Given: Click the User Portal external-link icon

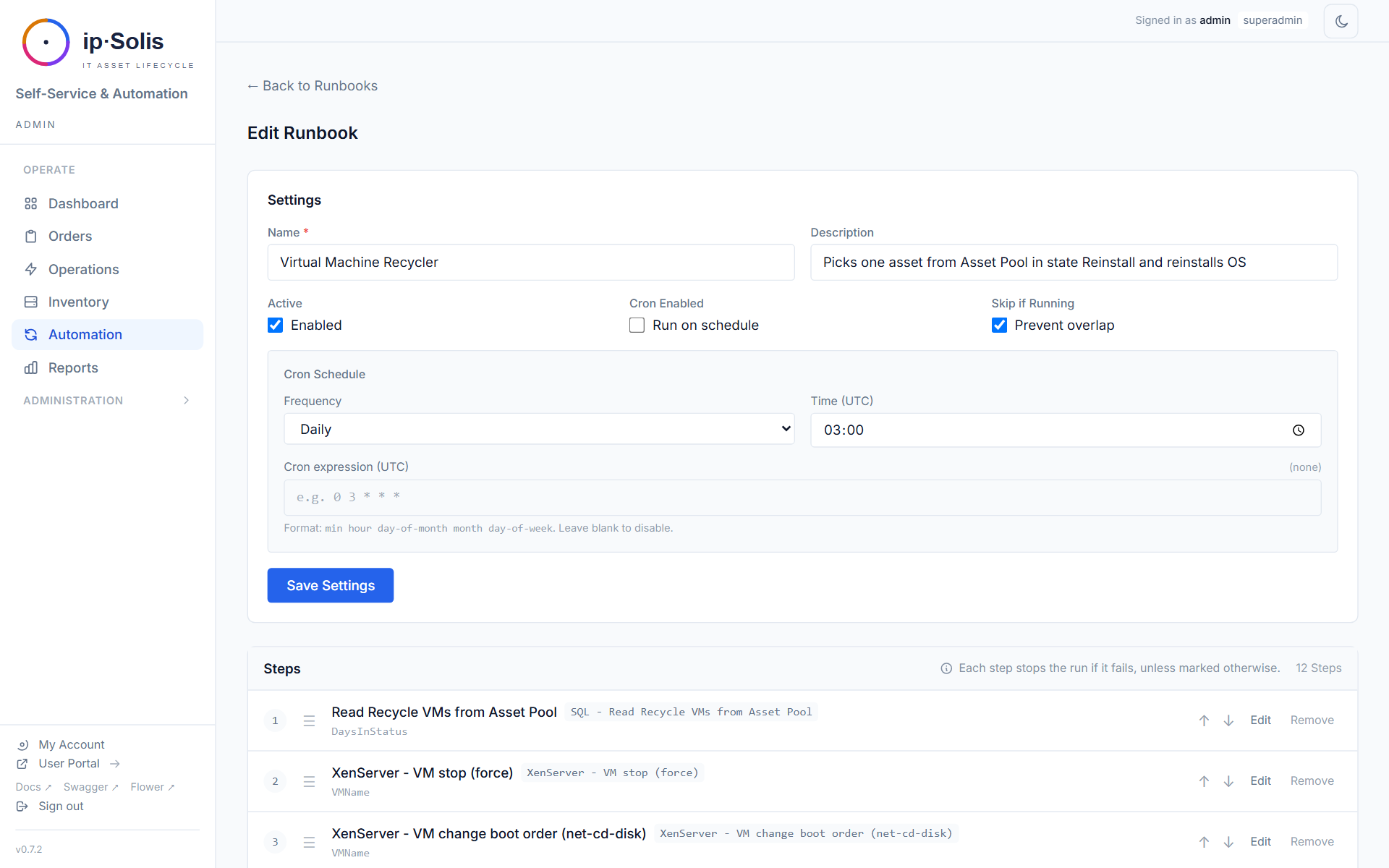Looking at the screenshot, I should [x=22, y=764].
